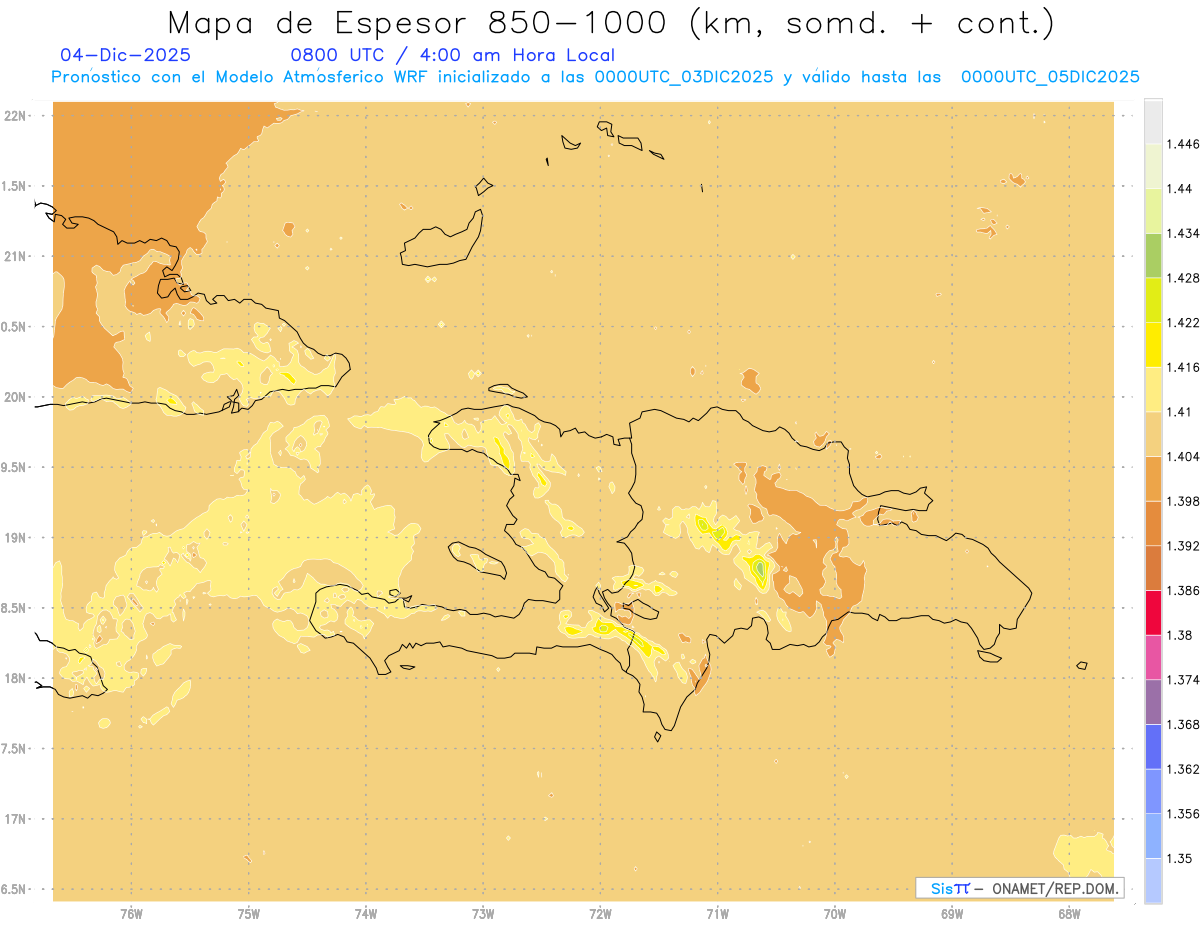This screenshot has width=1200, height=927.
Task: Click the colorbar value '1.368'
Action: (1185, 724)
